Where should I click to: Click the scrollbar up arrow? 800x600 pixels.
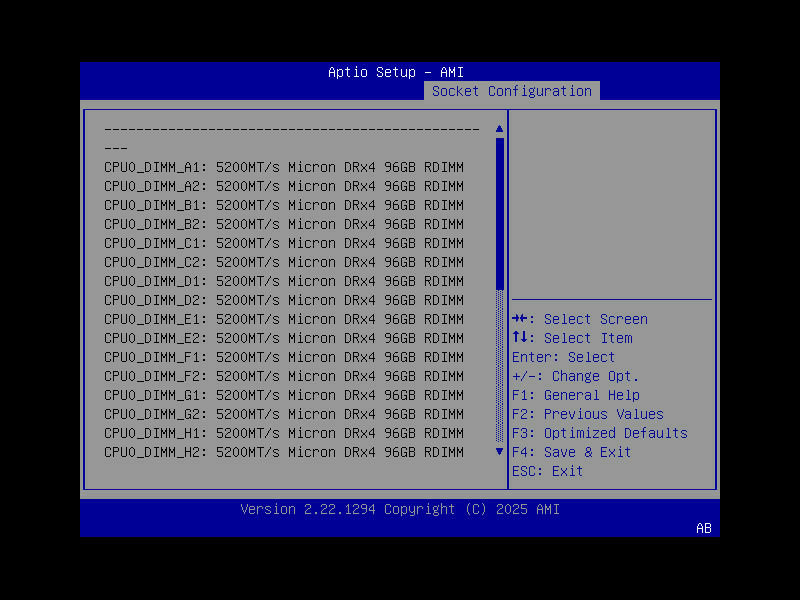click(x=499, y=128)
